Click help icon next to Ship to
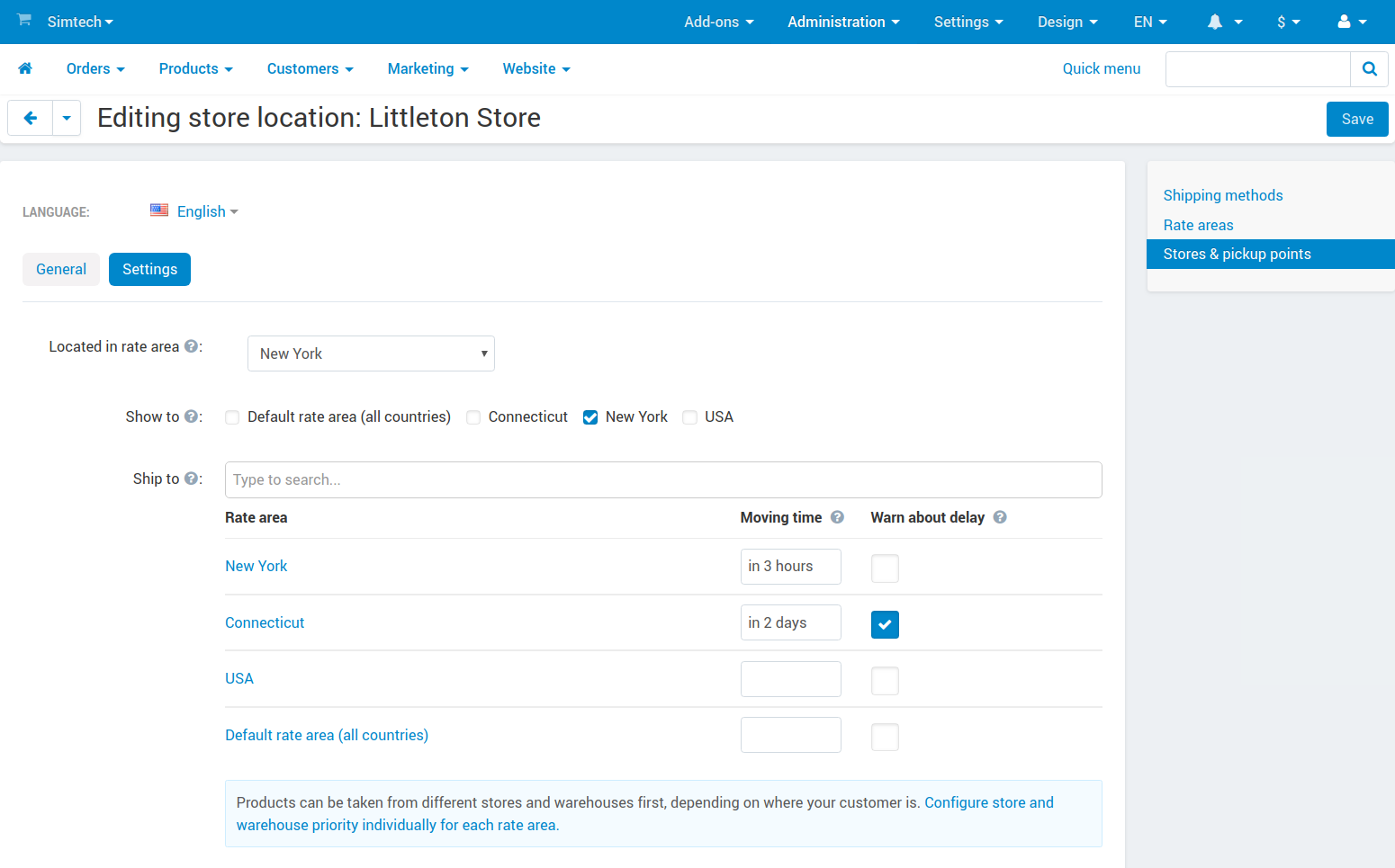The image size is (1395, 868). click(x=191, y=479)
